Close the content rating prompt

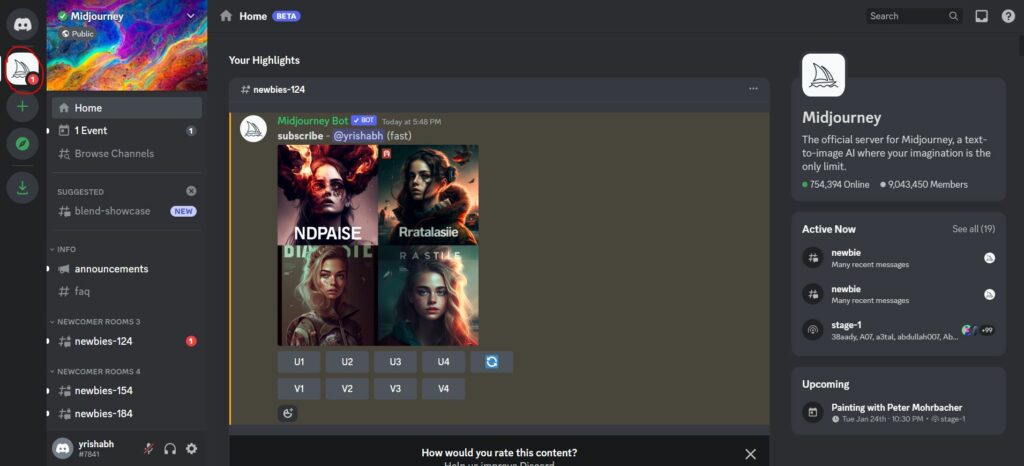750,454
